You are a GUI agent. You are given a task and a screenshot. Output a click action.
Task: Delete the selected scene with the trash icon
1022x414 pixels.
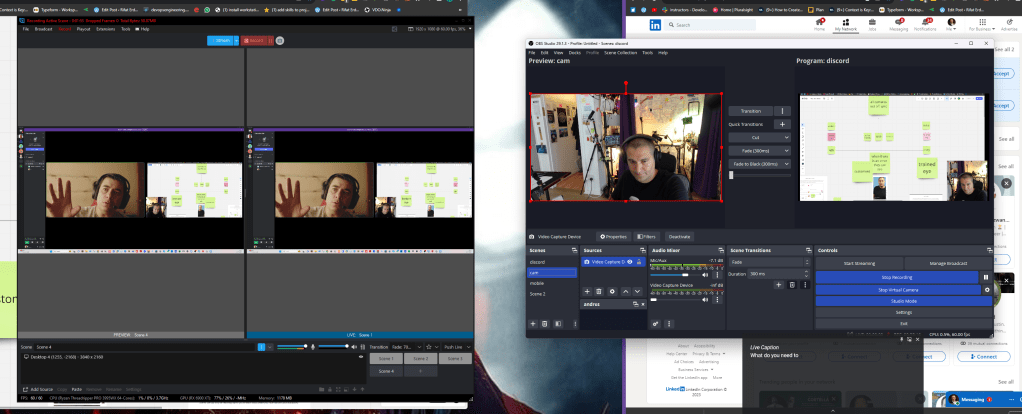[545, 323]
